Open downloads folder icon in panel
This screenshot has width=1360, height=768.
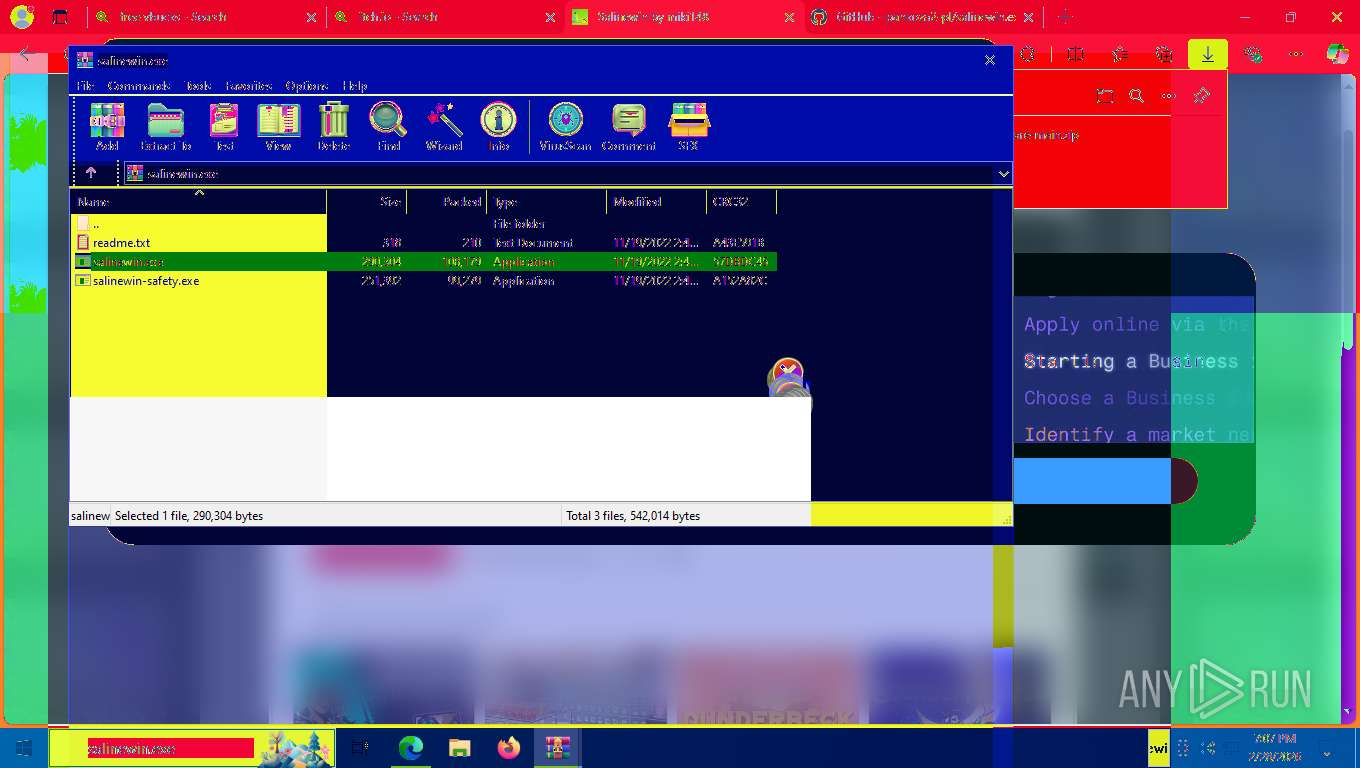click(1104, 96)
